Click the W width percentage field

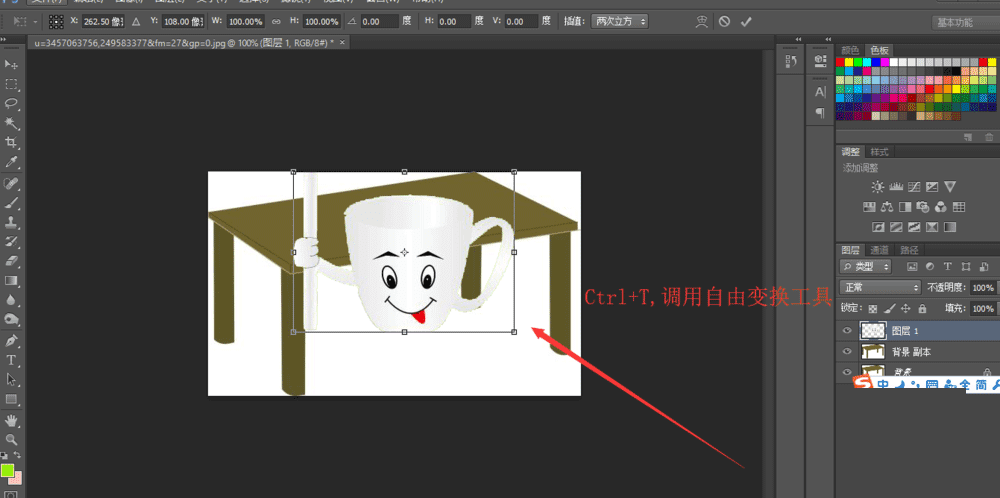point(245,21)
